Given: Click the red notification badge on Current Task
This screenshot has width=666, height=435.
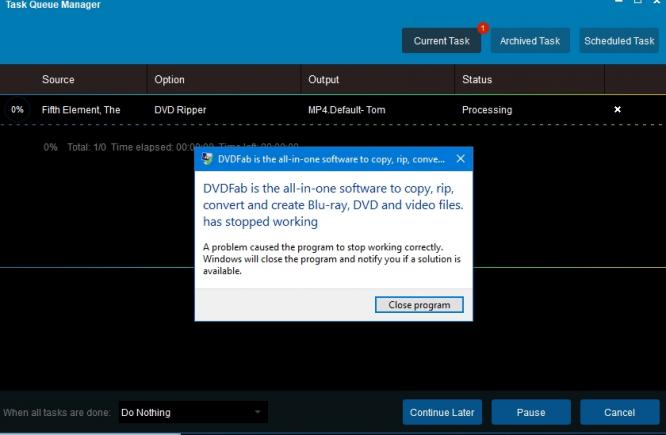Looking at the screenshot, I should (483, 28).
